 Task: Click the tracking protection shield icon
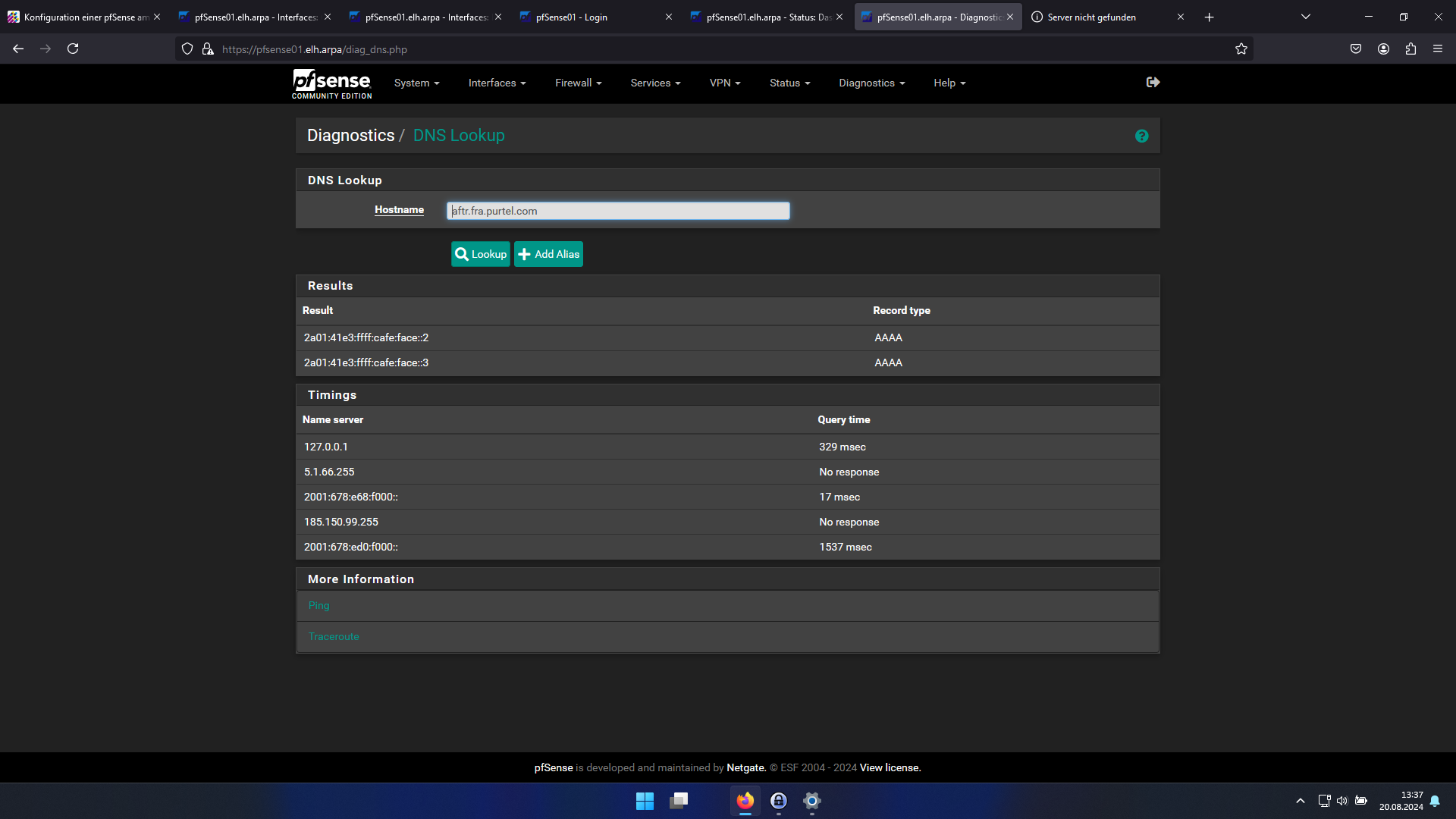tap(187, 49)
